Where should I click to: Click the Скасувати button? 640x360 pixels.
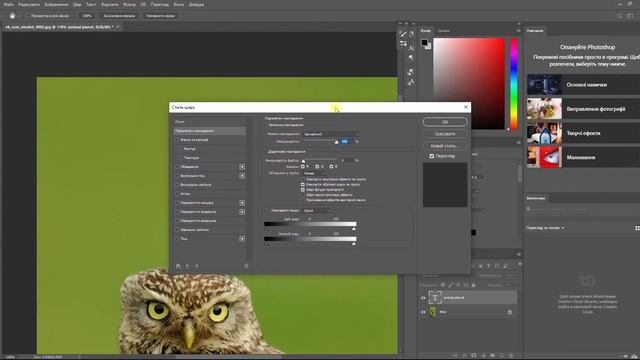coord(445,134)
